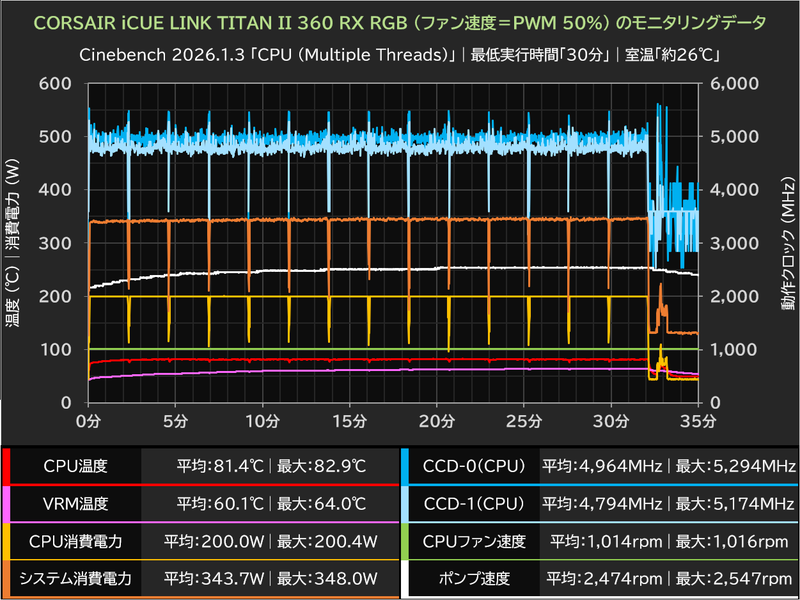The image size is (800, 600).
Task: Click the white ポンプ速度 legend color swatch
Action: click(x=405, y=579)
